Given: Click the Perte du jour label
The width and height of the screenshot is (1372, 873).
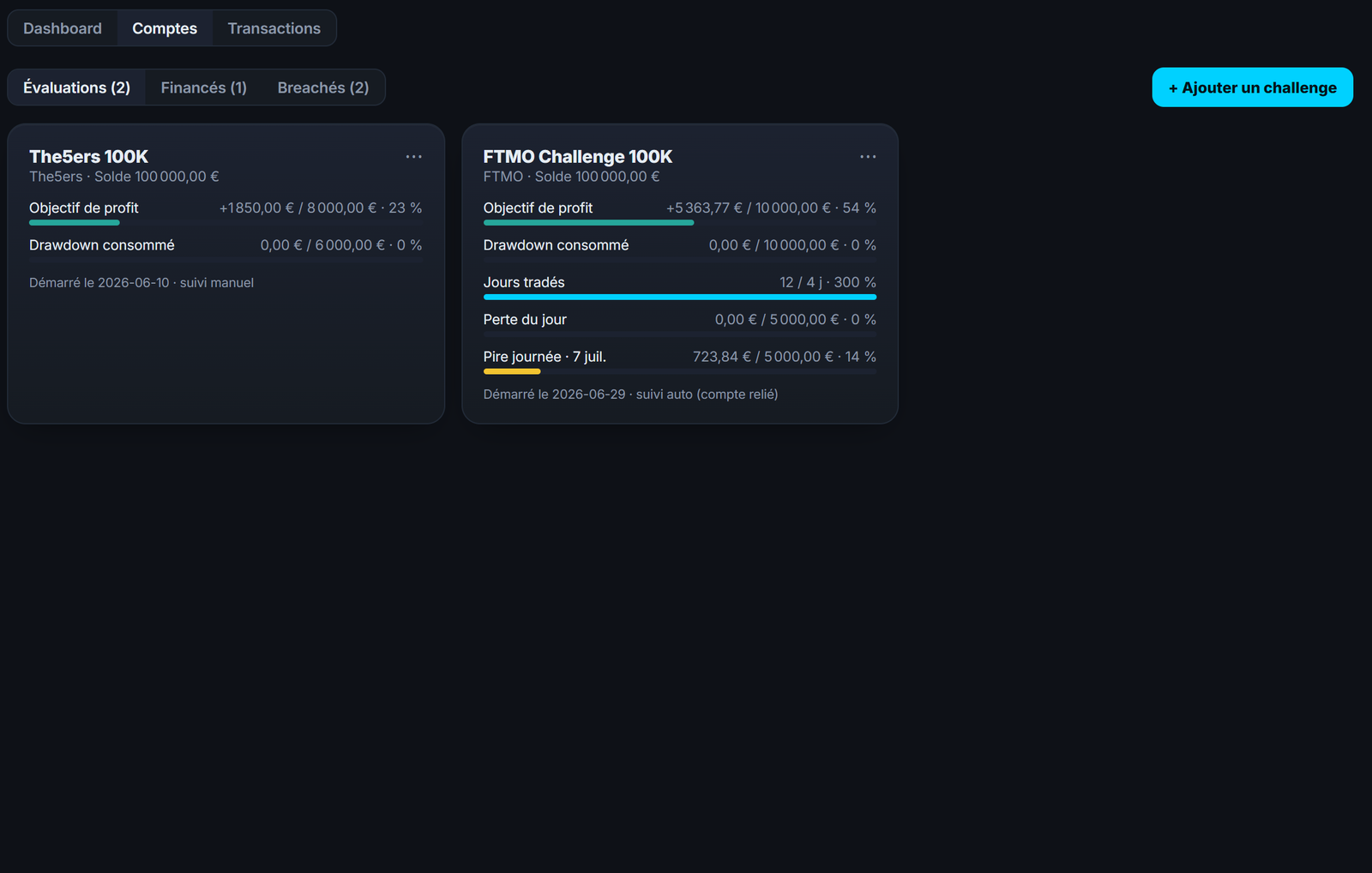Looking at the screenshot, I should 525,320.
